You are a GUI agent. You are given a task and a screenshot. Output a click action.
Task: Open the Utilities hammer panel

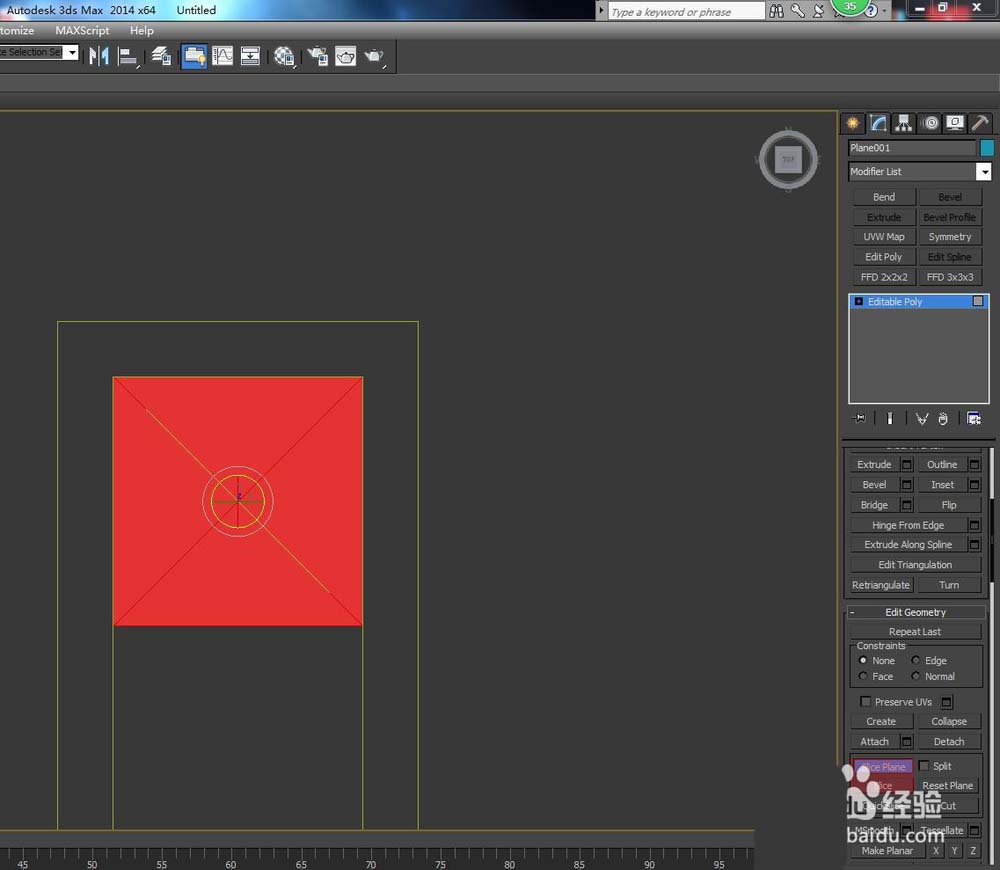(980, 123)
